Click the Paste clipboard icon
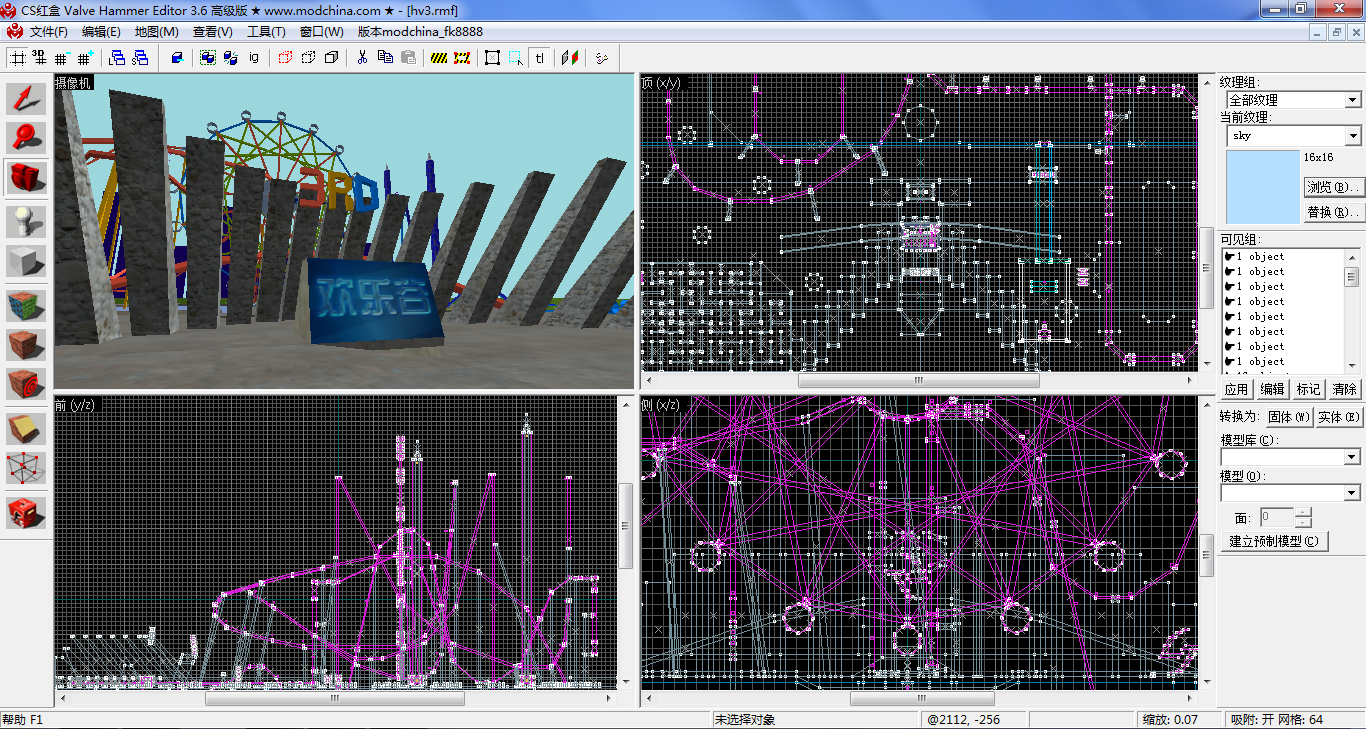The height and width of the screenshot is (729, 1366). tap(408, 58)
